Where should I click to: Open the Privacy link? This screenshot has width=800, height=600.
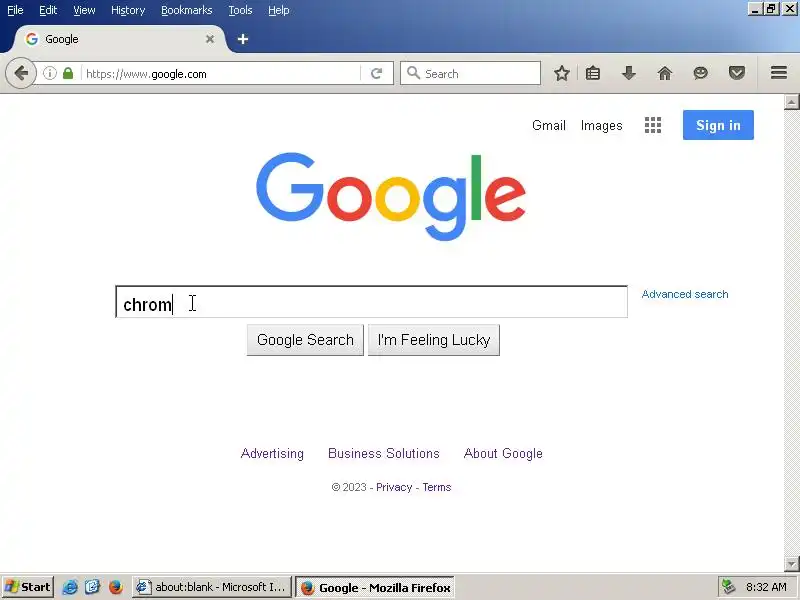tap(394, 487)
